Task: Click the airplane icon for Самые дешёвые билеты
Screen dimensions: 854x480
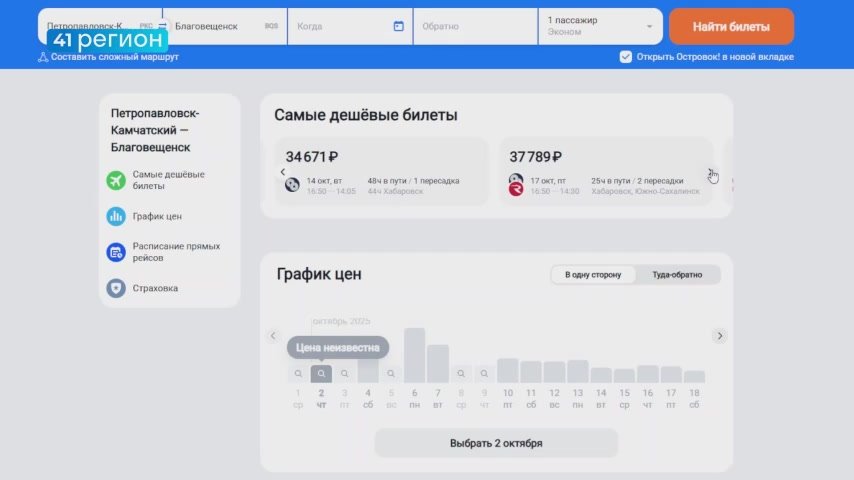Action: (x=116, y=181)
